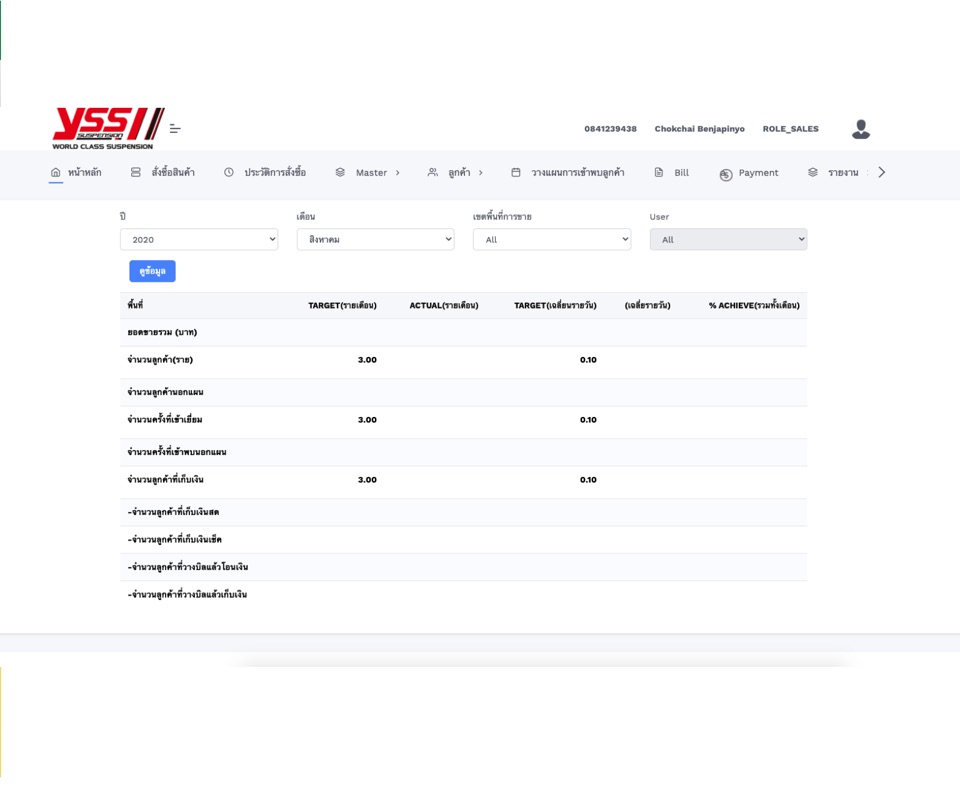Open the Bill menu item
Screen dimensions: 960x800
click(681, 173)
